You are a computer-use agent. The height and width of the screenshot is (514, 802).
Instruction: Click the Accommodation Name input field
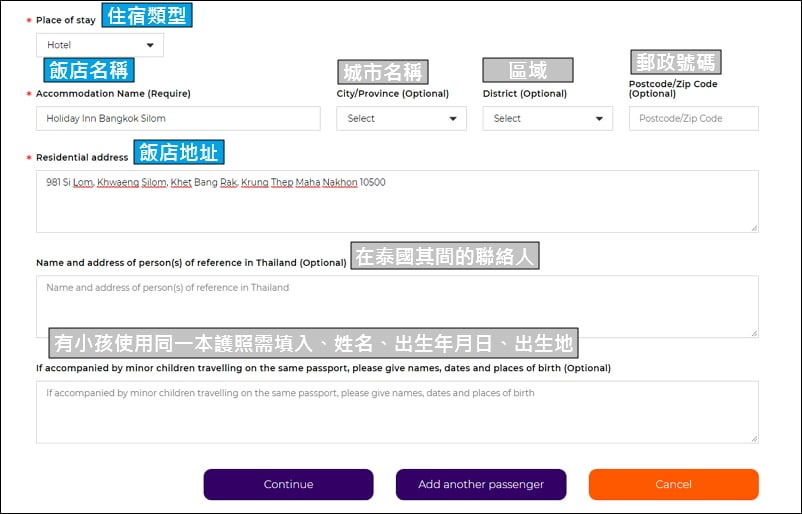click(178, 119)
